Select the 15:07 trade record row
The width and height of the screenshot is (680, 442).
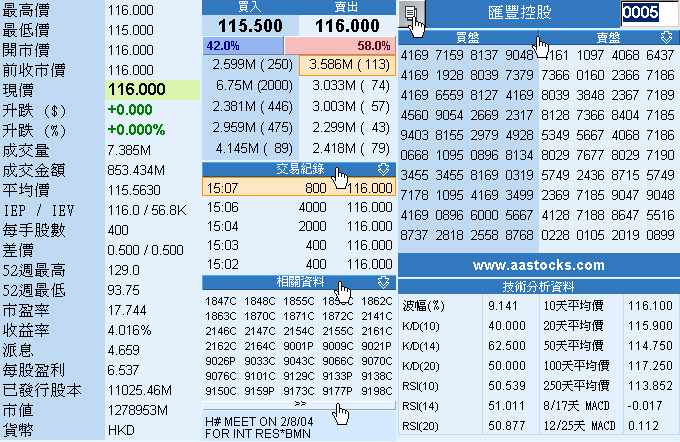click(x=299, y=188)
